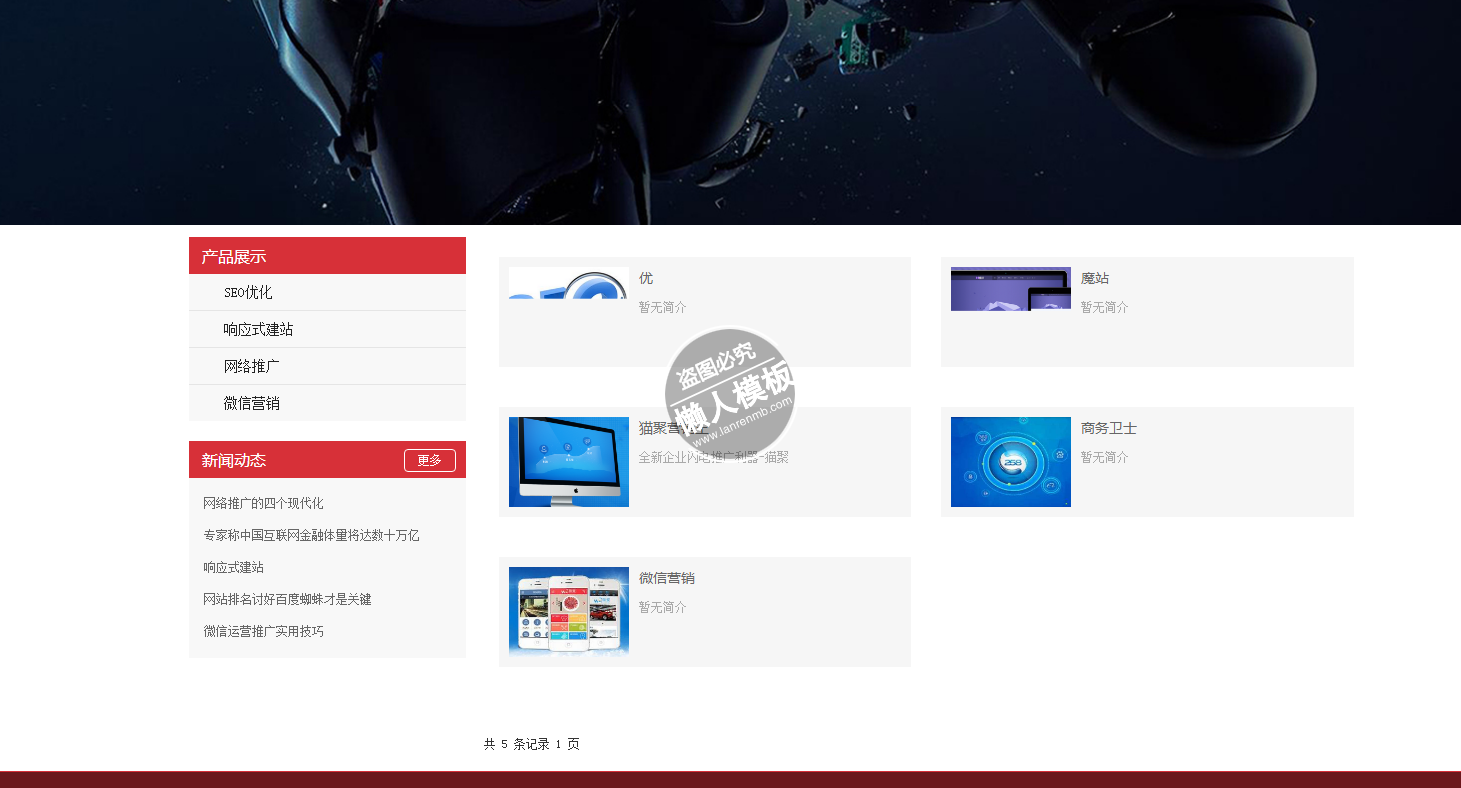1461x788 pixels.
Task: View the article 微信运营推广实用技巧
Action: [263, 631]
